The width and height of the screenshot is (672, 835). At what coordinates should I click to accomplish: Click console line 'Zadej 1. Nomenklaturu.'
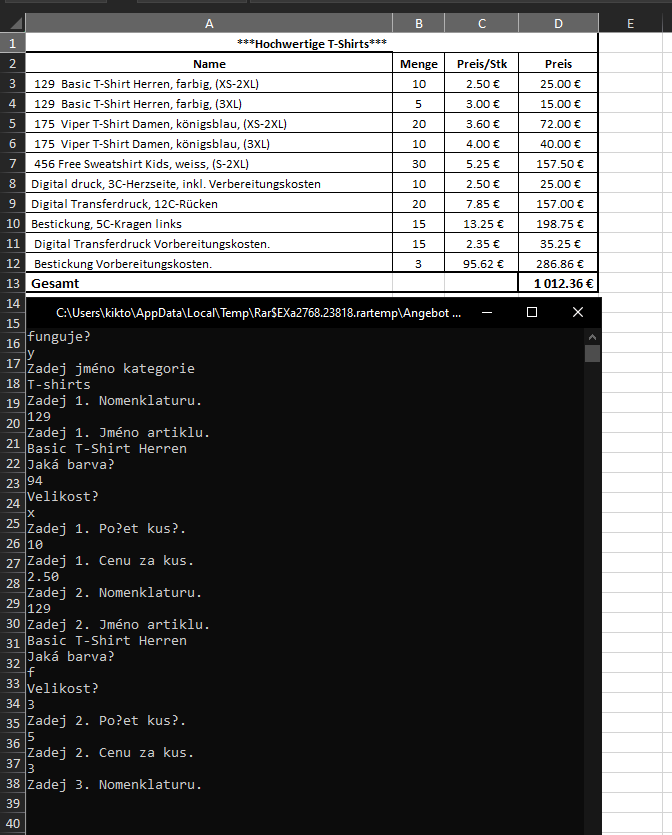114,400
